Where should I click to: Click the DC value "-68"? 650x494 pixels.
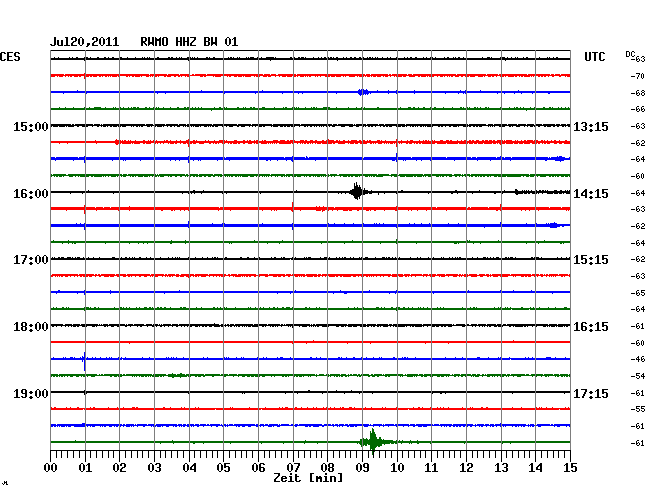pos(638,93)
